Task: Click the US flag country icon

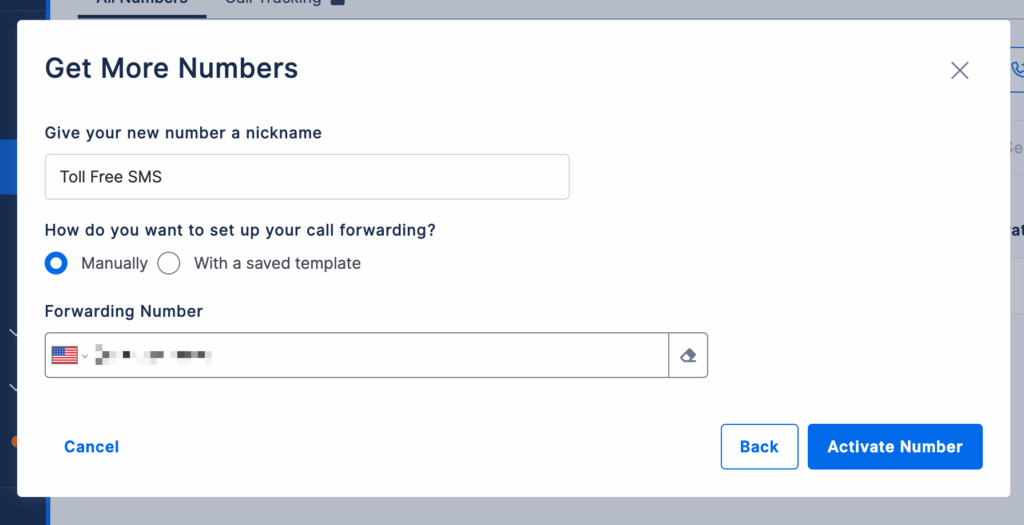Action: (64, 355)
